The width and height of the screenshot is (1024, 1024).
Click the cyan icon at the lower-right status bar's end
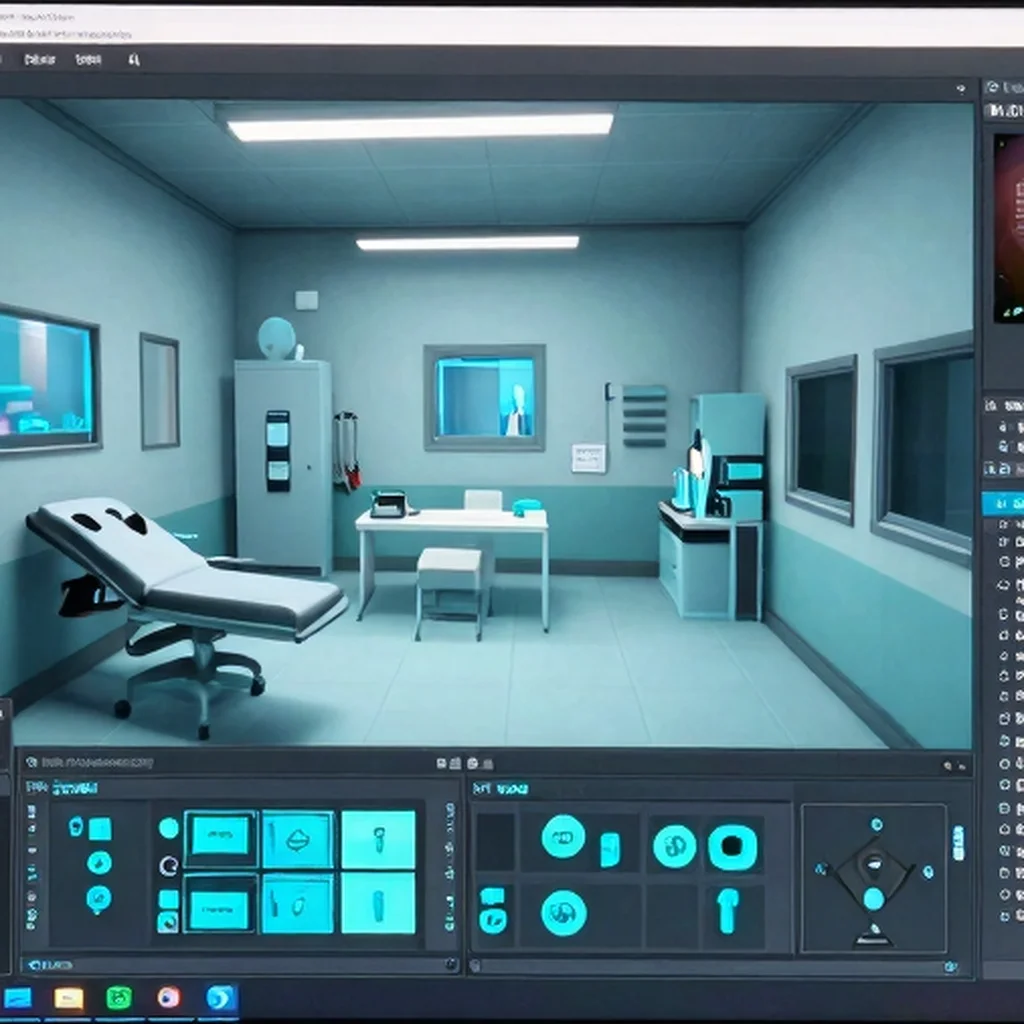pos(952,967)
